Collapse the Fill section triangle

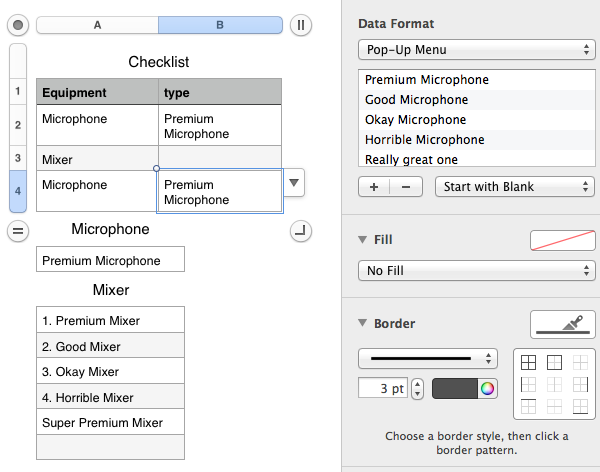362,239
